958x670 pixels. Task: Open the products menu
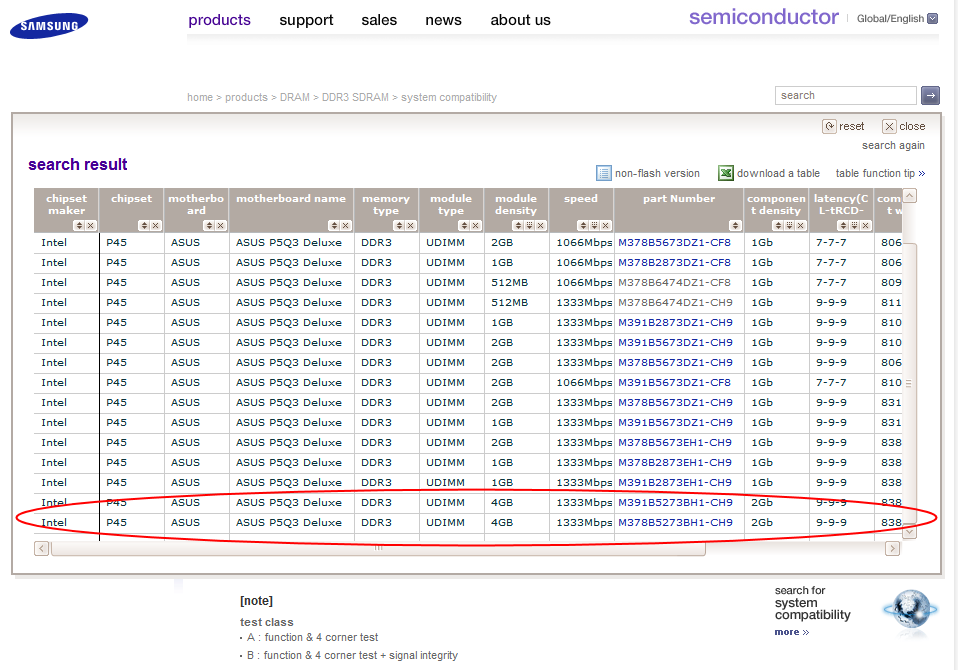point(219,20)
